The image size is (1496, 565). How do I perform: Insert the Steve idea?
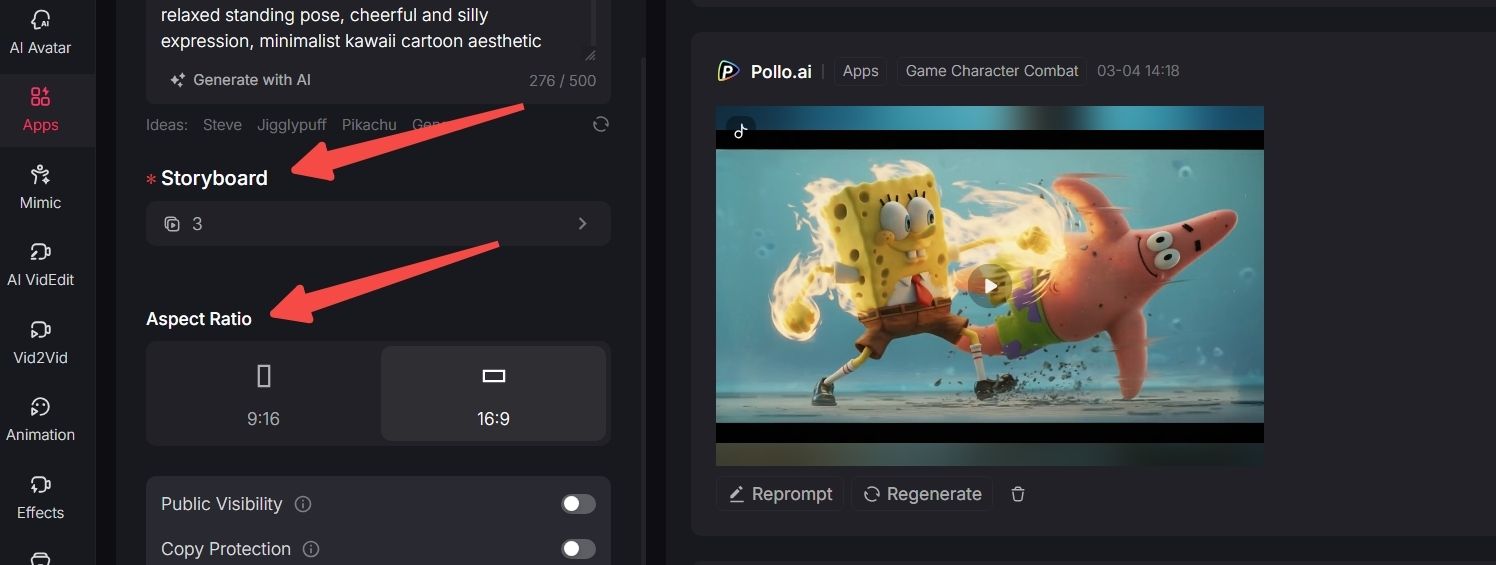pyautogui.click(x=222, y=125)
